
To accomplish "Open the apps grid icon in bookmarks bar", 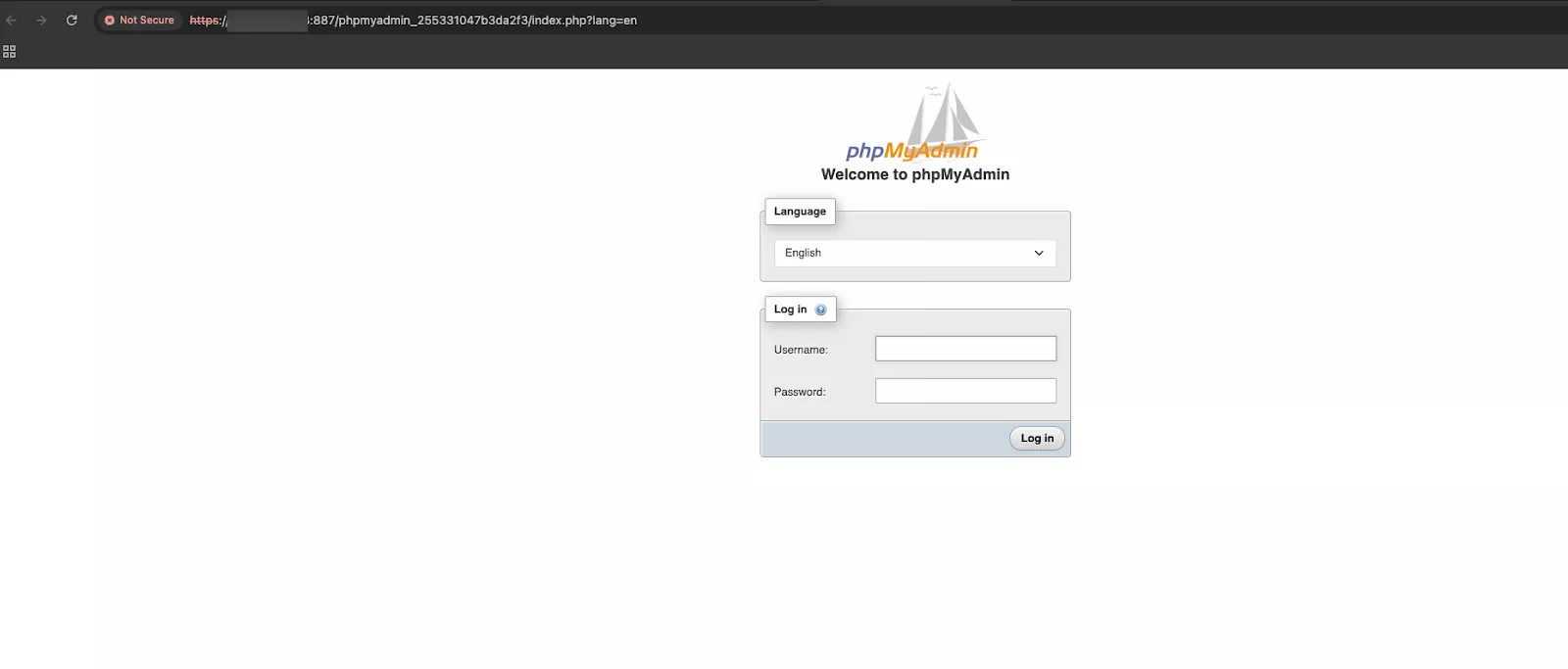I will (x=10, y=52).
